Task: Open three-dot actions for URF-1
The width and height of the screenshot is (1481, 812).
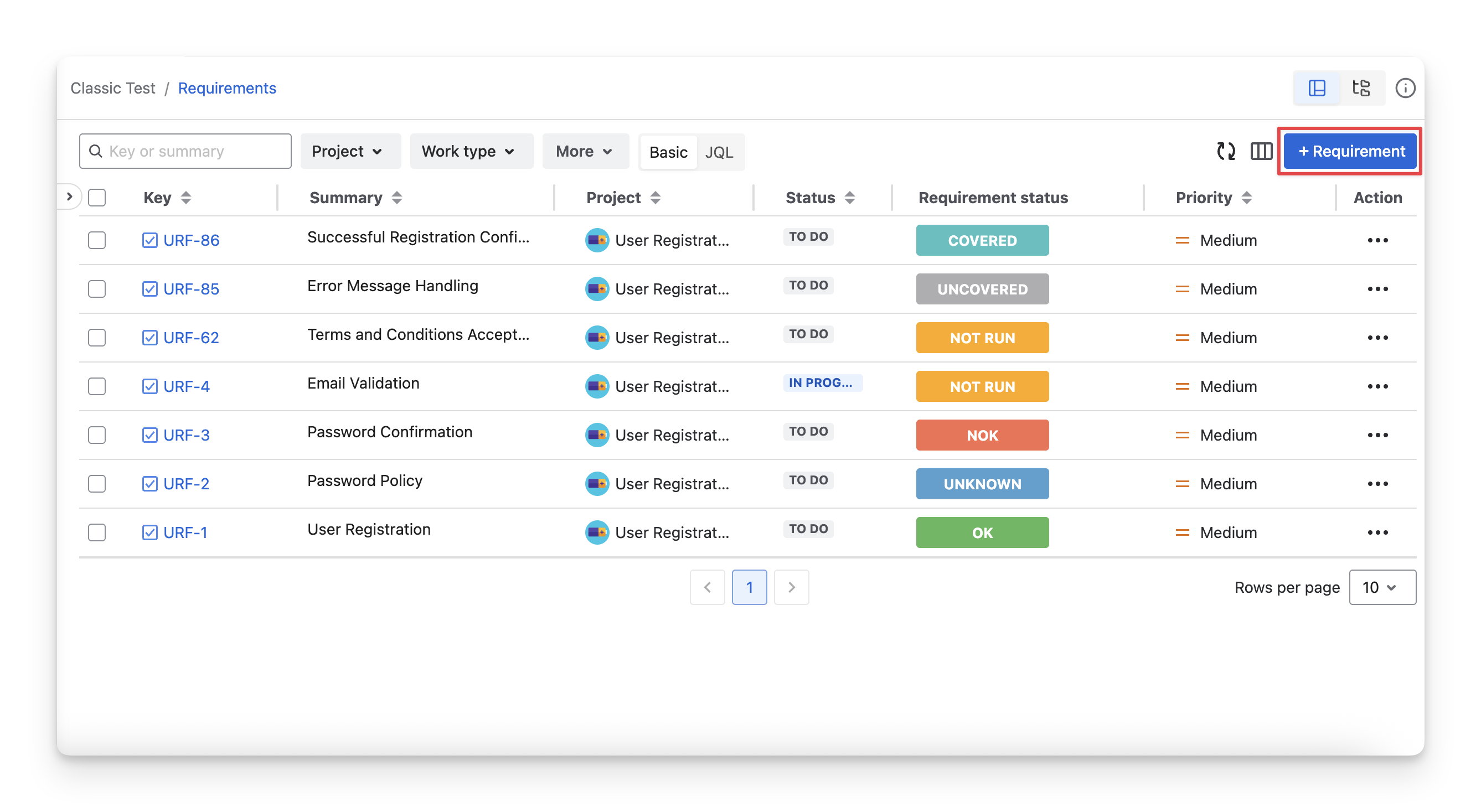Action: click(x=1377, y=532)
